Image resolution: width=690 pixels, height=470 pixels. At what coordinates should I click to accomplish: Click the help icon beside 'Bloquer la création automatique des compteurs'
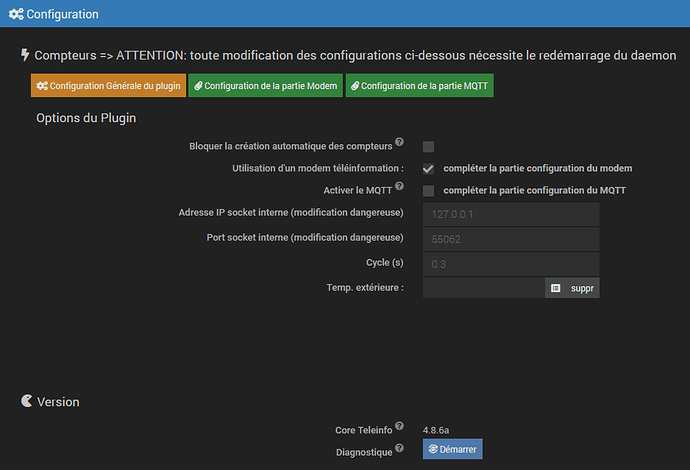coord(400,143)
